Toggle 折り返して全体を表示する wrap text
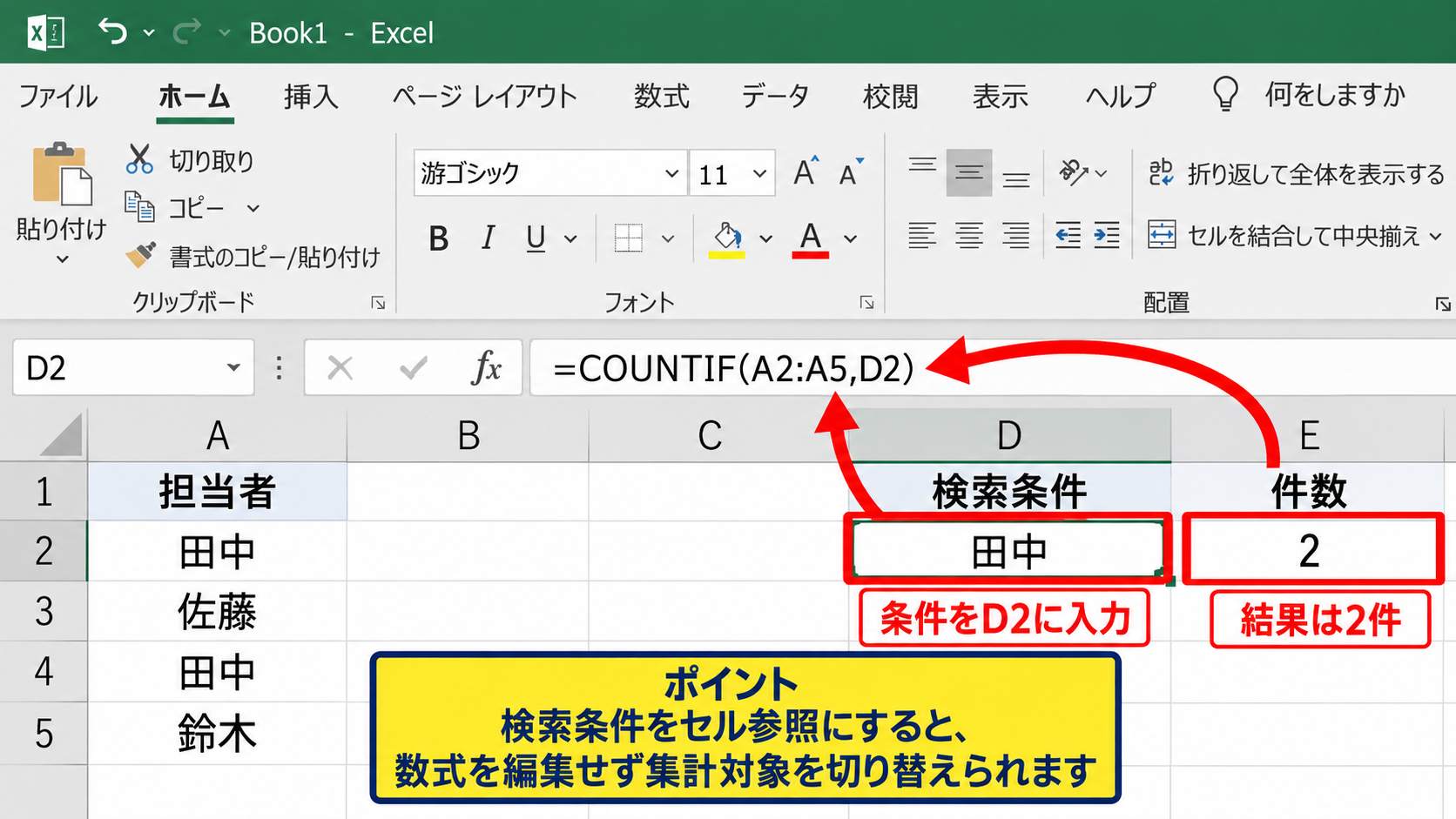 [x=1296, y=173]
